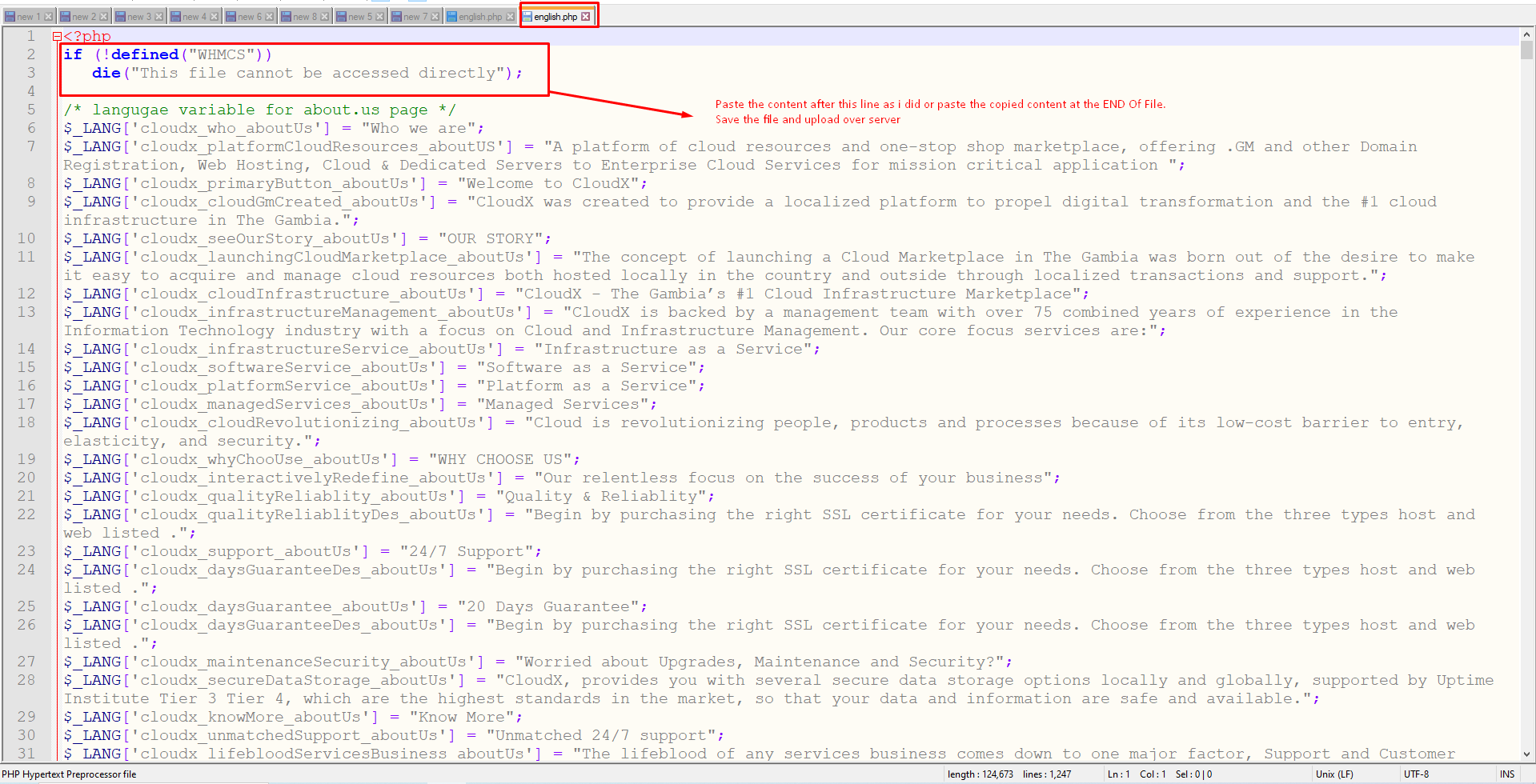Click the 'cloudx_maintenanceSecurity_aboutUs' line

(538, 662)
